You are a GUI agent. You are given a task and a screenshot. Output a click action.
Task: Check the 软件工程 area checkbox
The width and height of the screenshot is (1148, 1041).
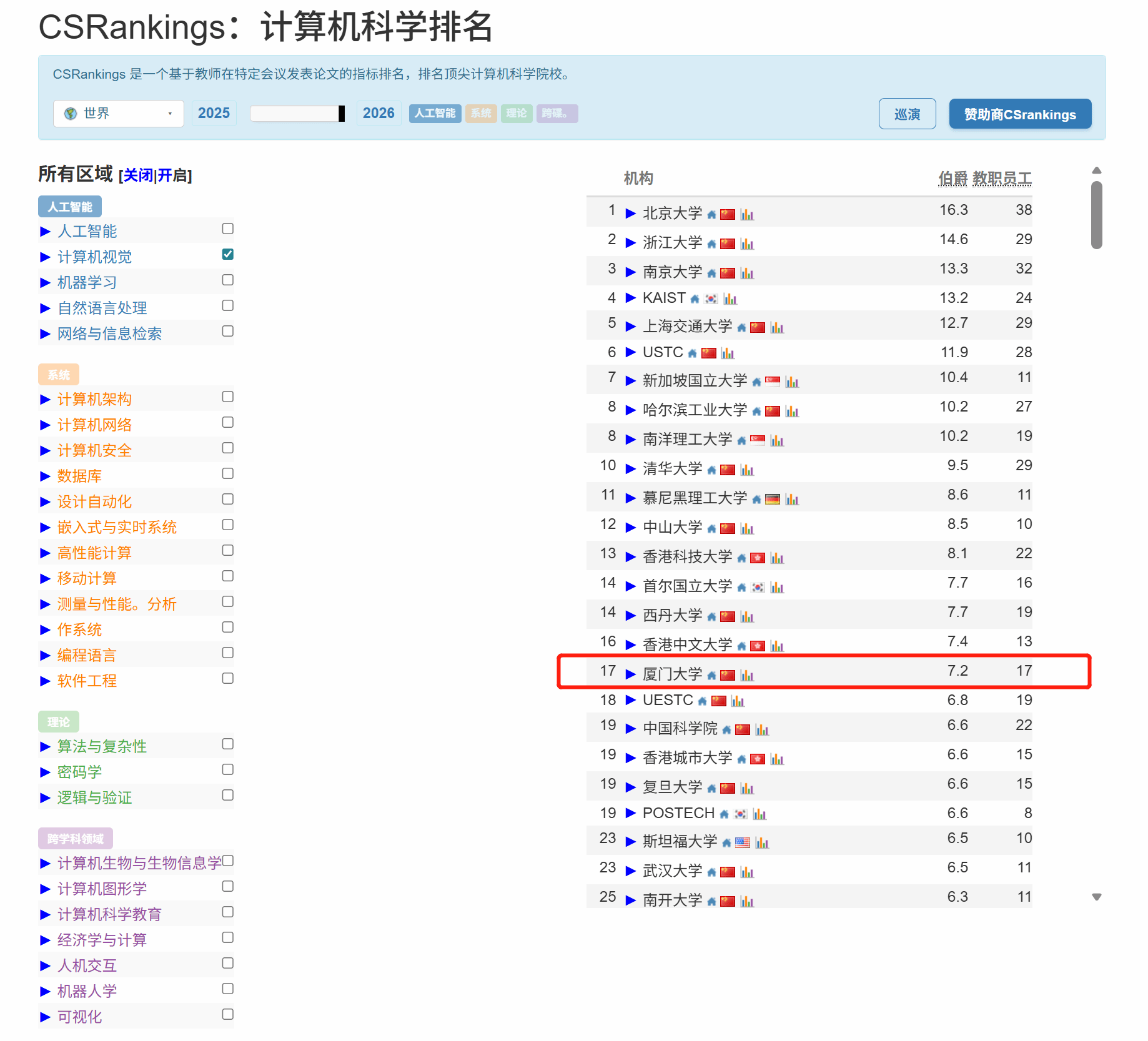coord(228,678)
